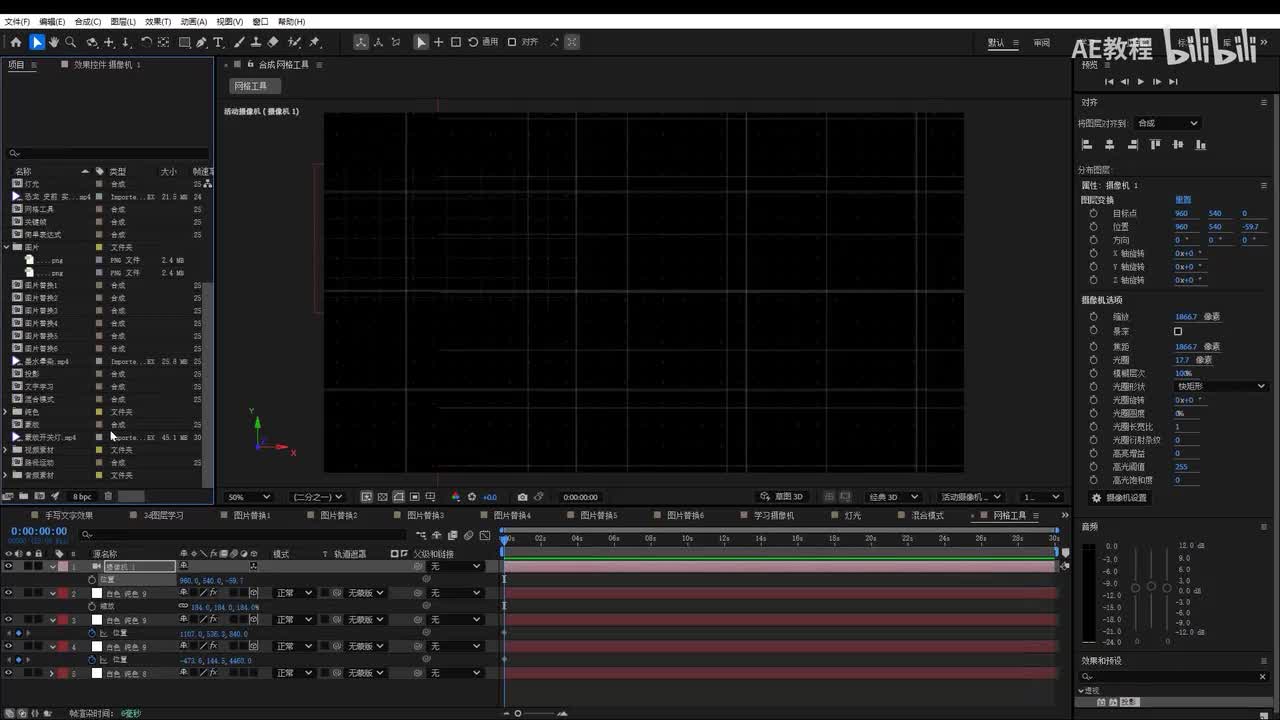Toggle the 对齐 snapping checkbox in toolbar

point(512,42)
